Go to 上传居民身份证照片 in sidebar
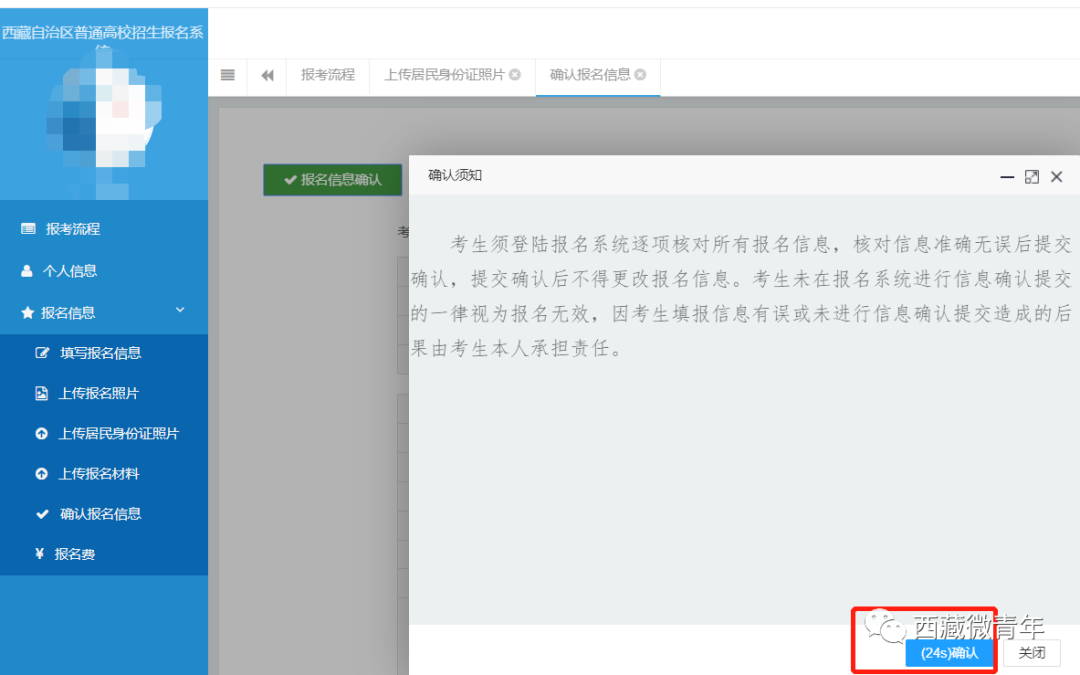 pos(118,434)
